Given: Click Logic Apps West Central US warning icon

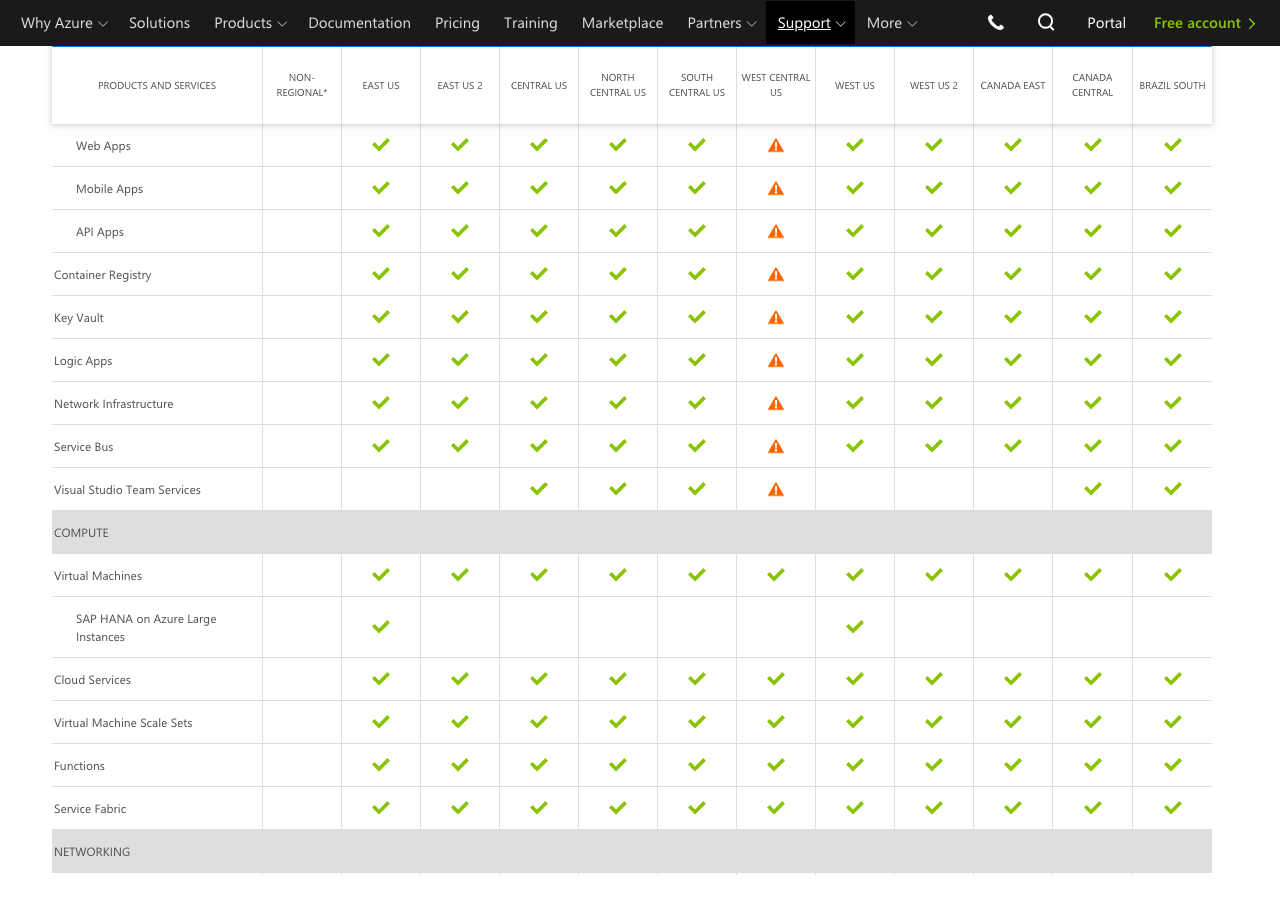Looking at the screenshot, I should [776, 360].
